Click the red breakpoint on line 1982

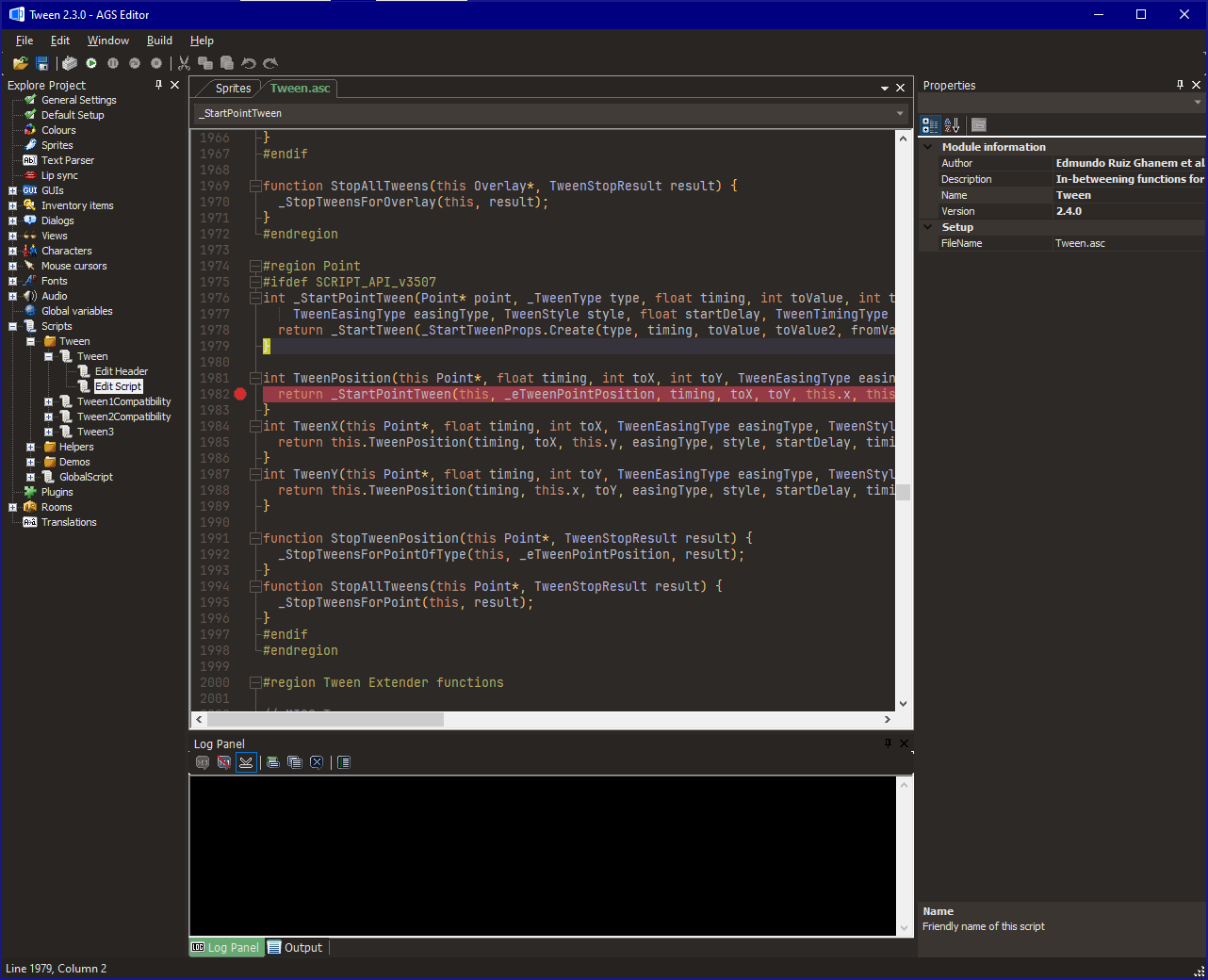coord(240,394)
